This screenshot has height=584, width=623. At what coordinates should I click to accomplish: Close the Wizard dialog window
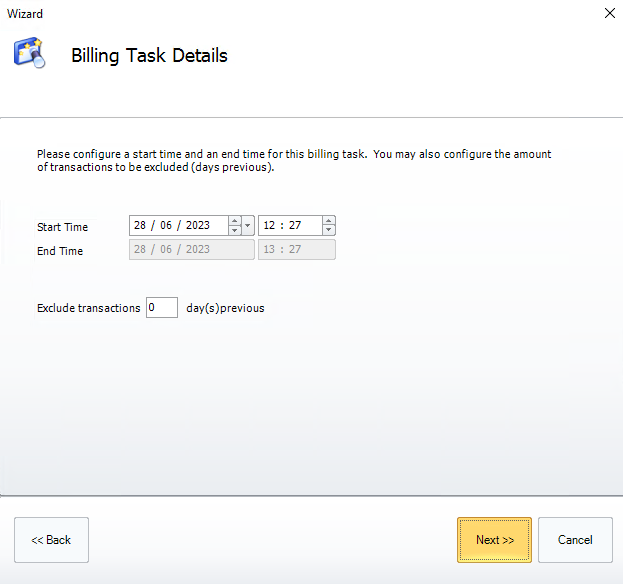(x=609, y=14)
